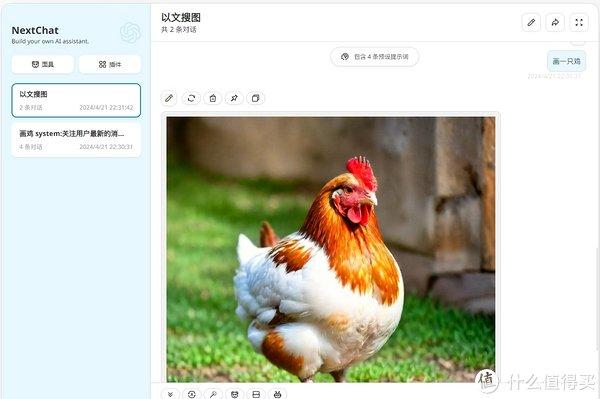Delete the message using the trash icon

213,98
